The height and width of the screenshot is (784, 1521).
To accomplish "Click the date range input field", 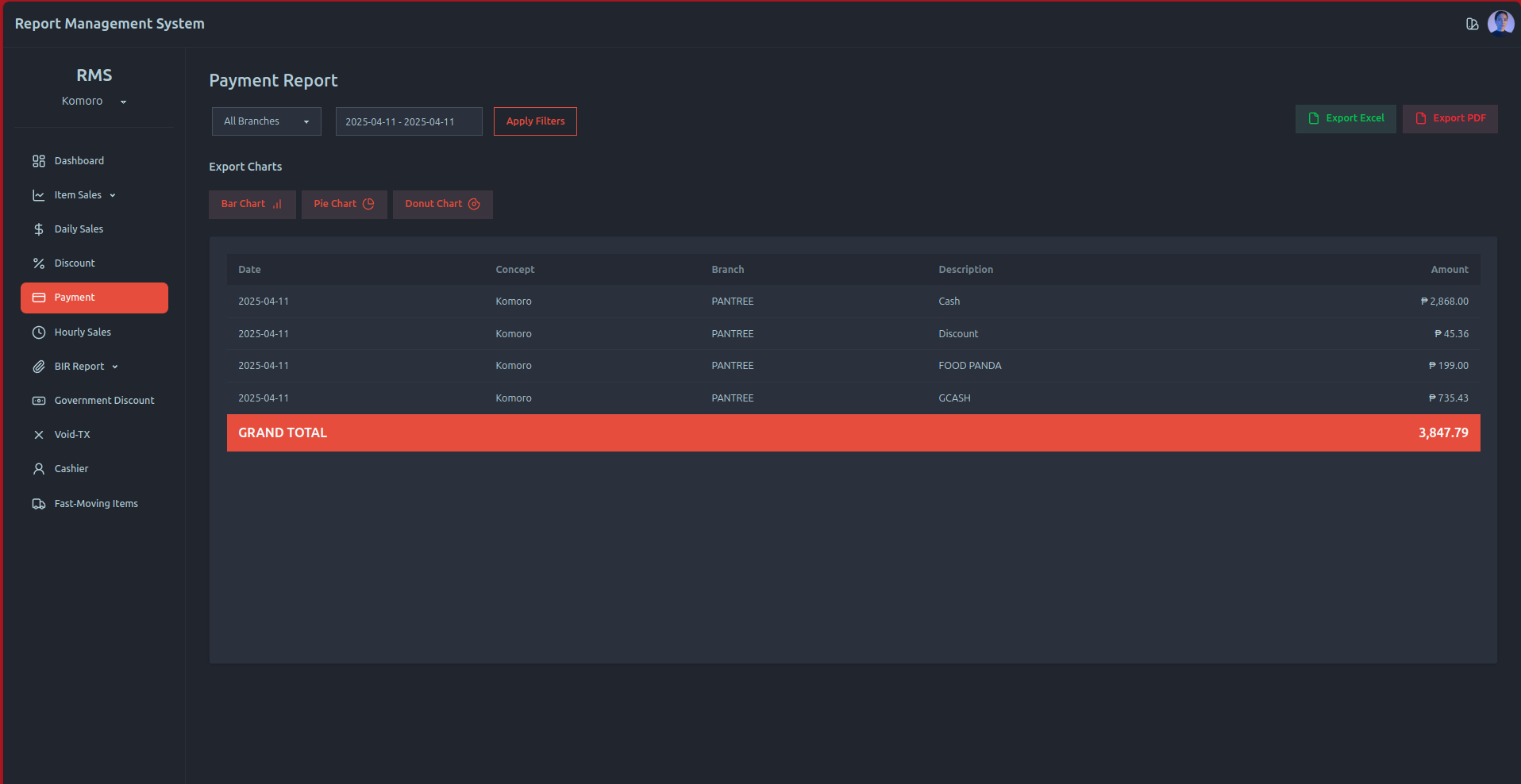I will pyautogui.click(x=408, y=121).
